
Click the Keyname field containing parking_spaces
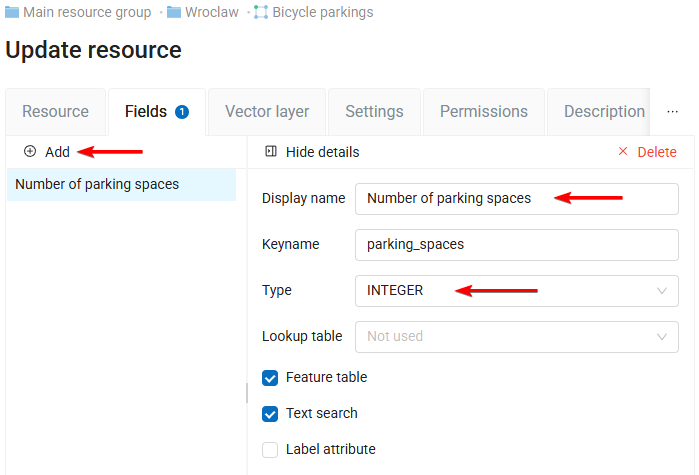click(516, 245)
